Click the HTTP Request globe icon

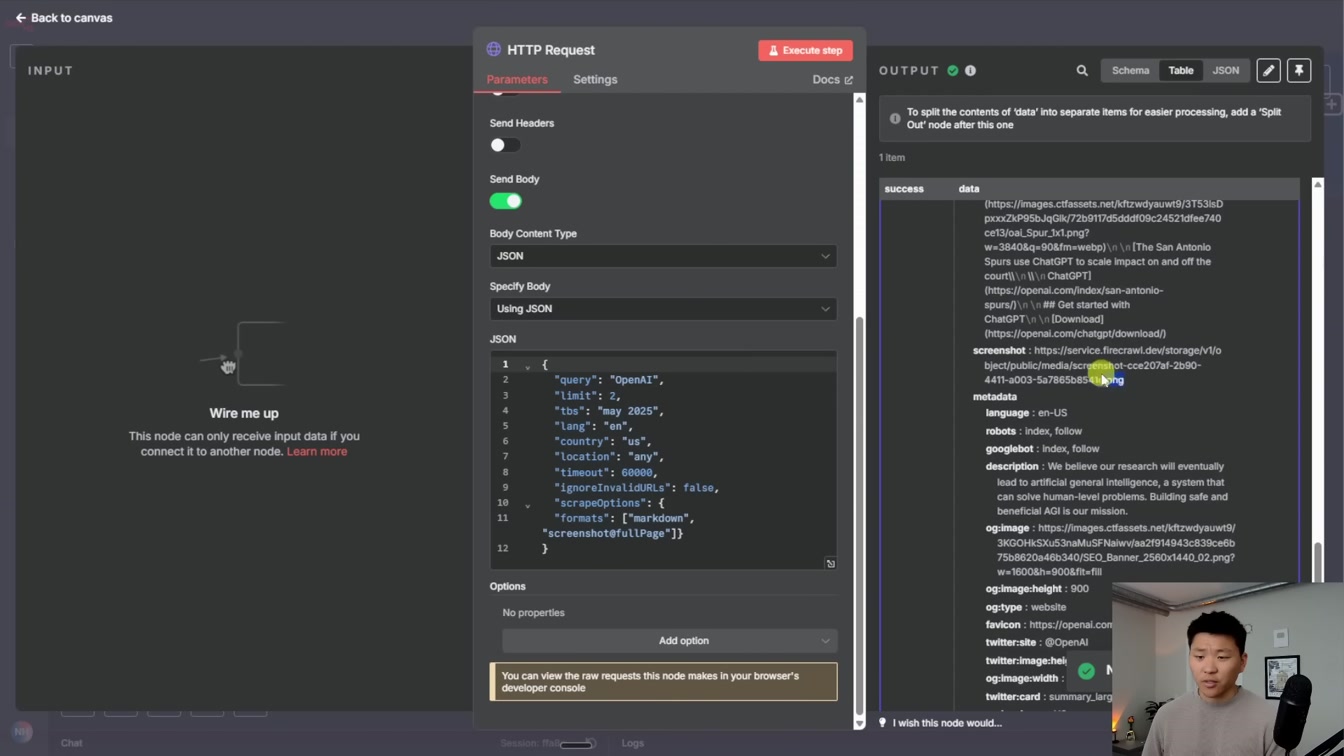pos(493,50)
